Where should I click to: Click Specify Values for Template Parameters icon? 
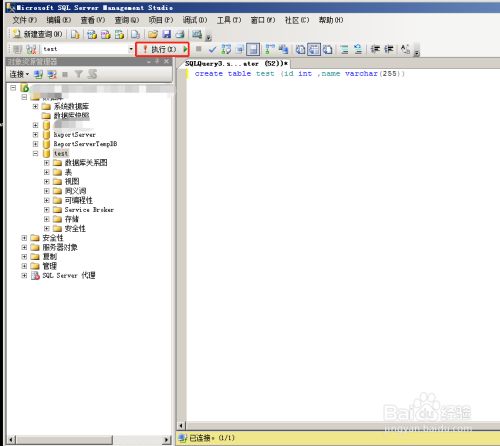(x=405, y=49)
